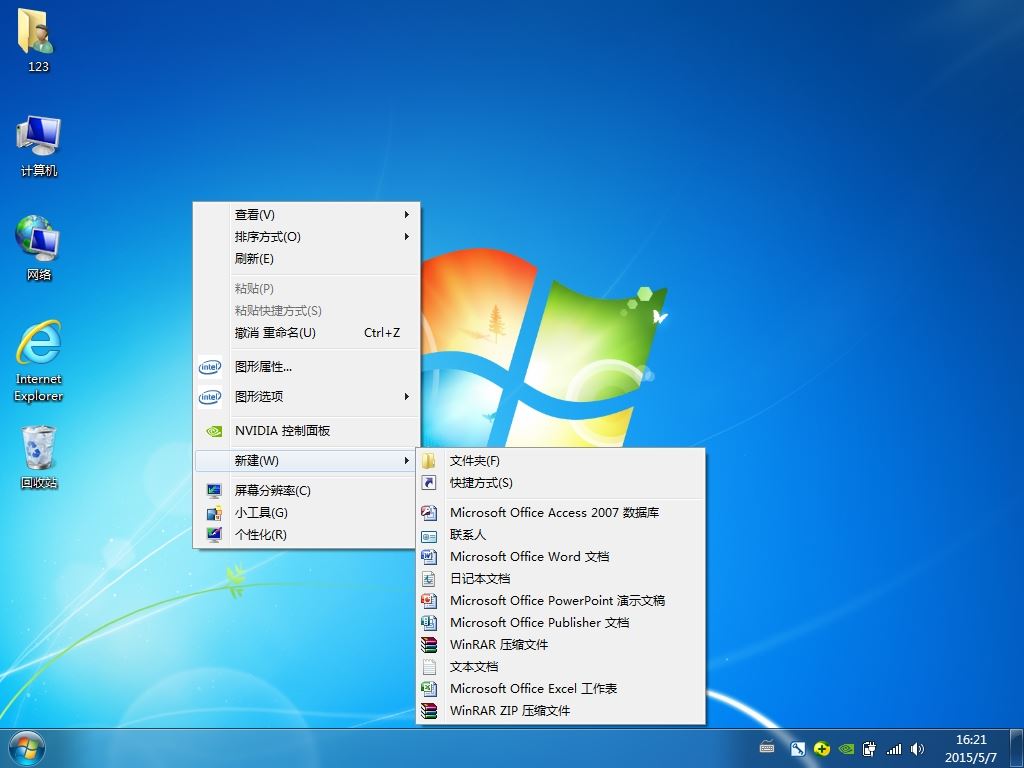Click the Word document icon in submenu

point(428,556)
